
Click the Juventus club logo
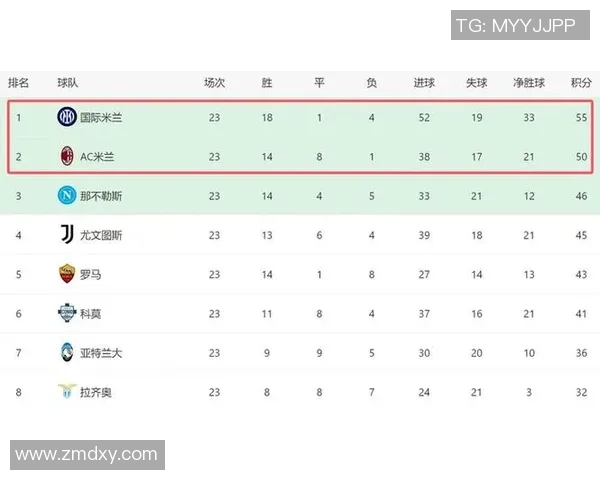tap(67, 235)
